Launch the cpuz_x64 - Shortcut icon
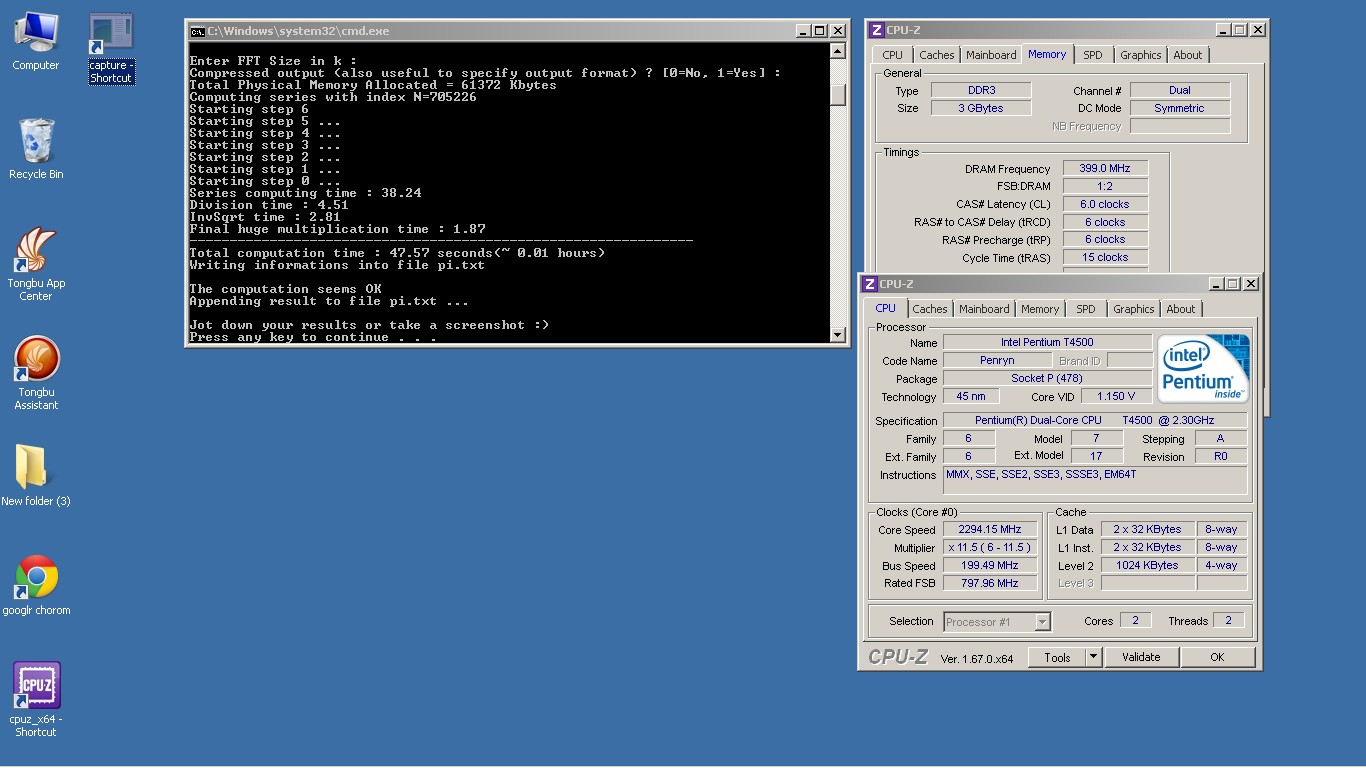 point(36,699)
